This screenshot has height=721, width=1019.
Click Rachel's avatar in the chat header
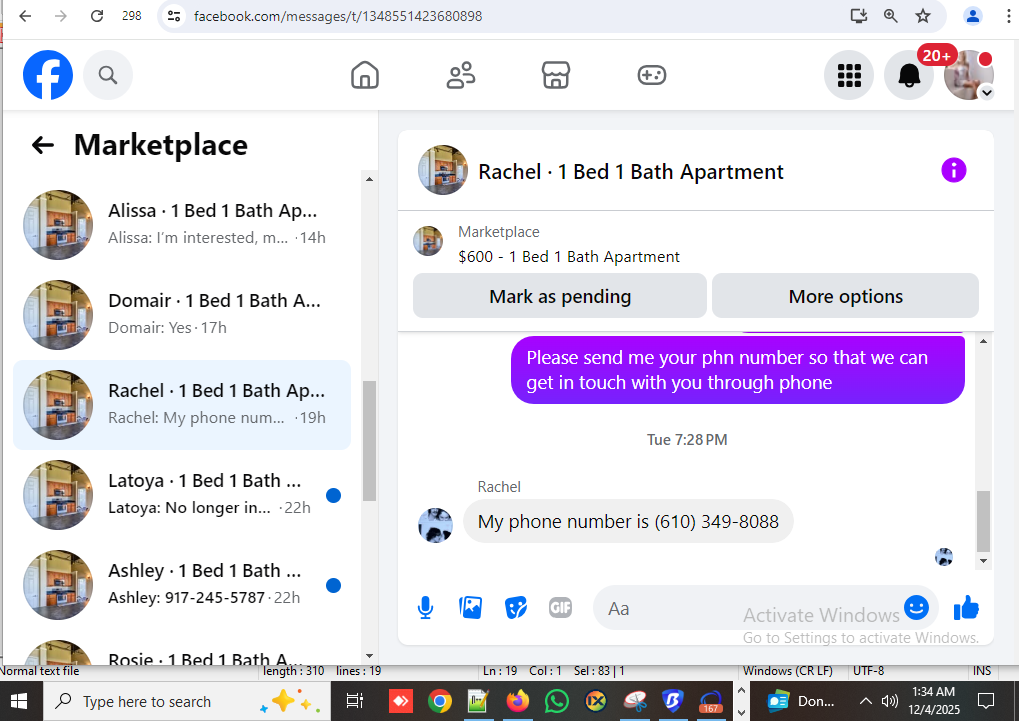pos(443,170)
